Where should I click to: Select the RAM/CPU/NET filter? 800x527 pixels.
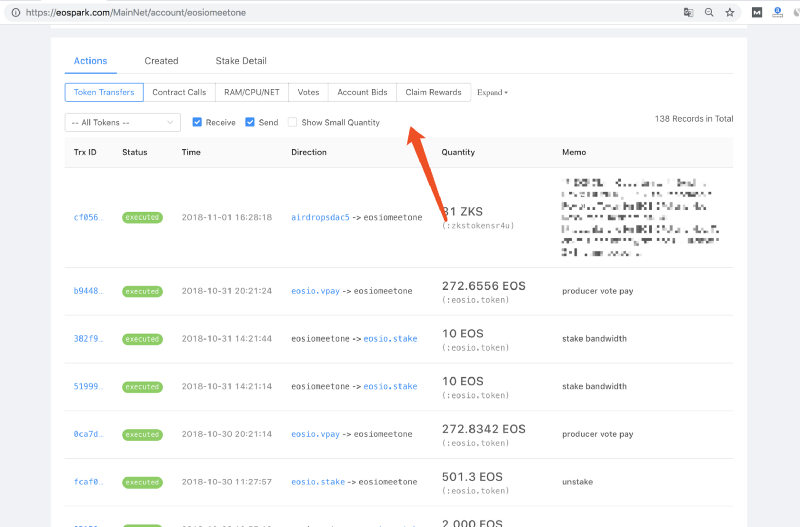tap(252, 92)
